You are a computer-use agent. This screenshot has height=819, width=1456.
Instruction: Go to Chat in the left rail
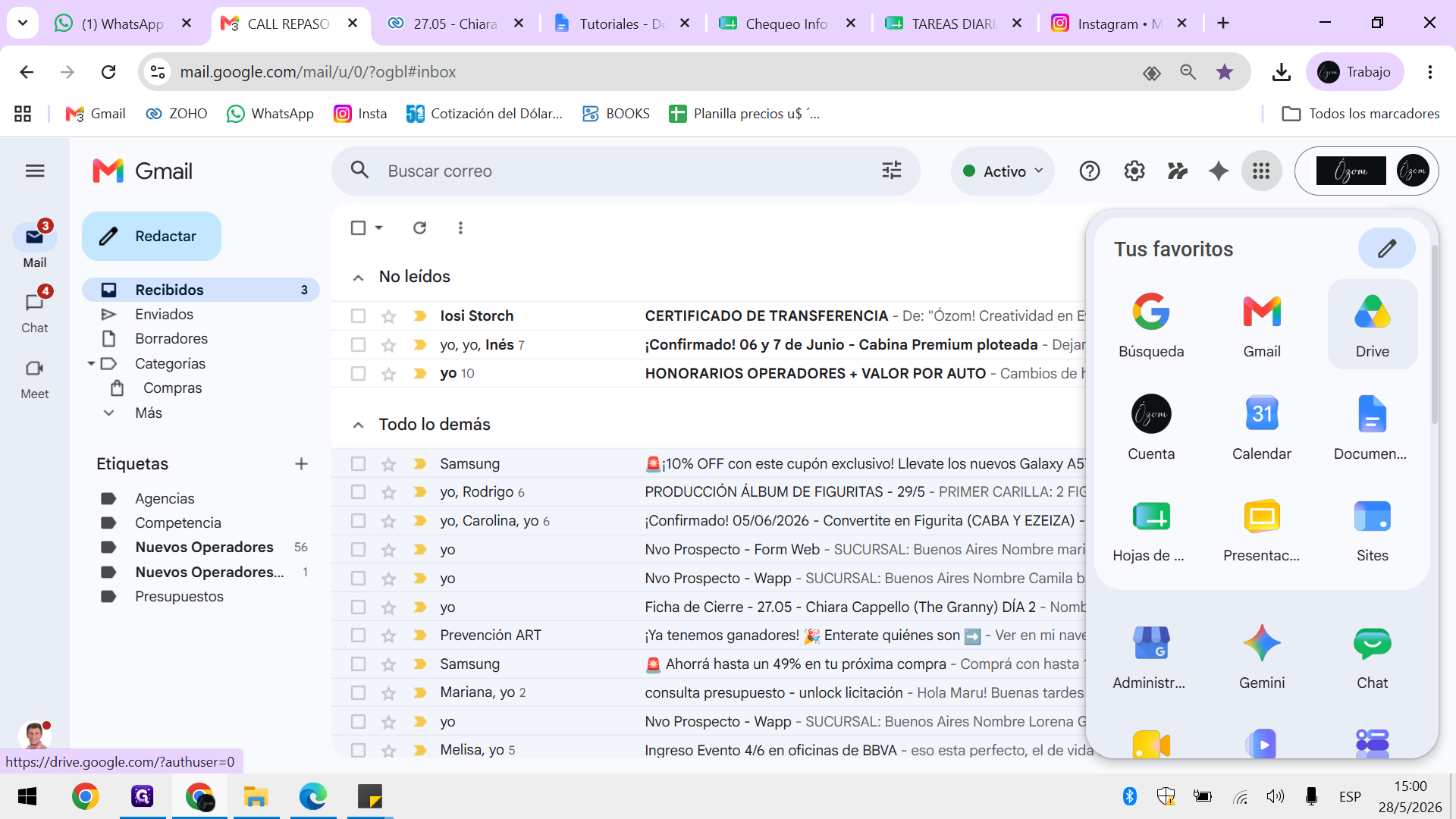34,311
